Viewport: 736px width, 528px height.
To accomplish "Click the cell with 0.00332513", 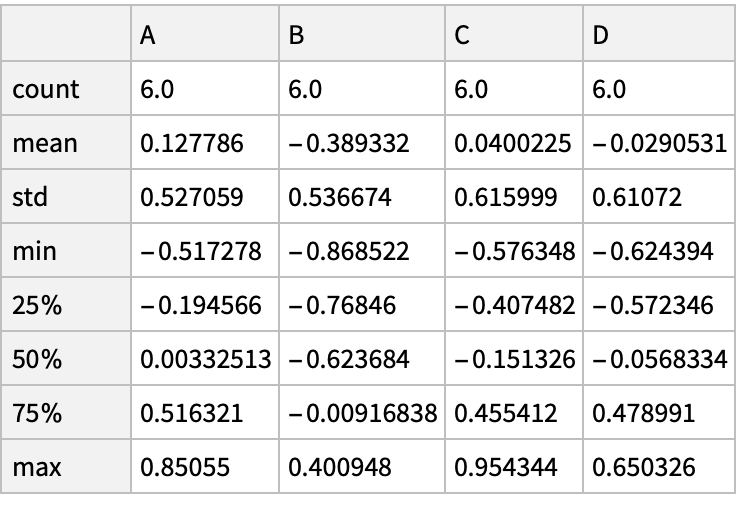I will click(x=205, y=359).
